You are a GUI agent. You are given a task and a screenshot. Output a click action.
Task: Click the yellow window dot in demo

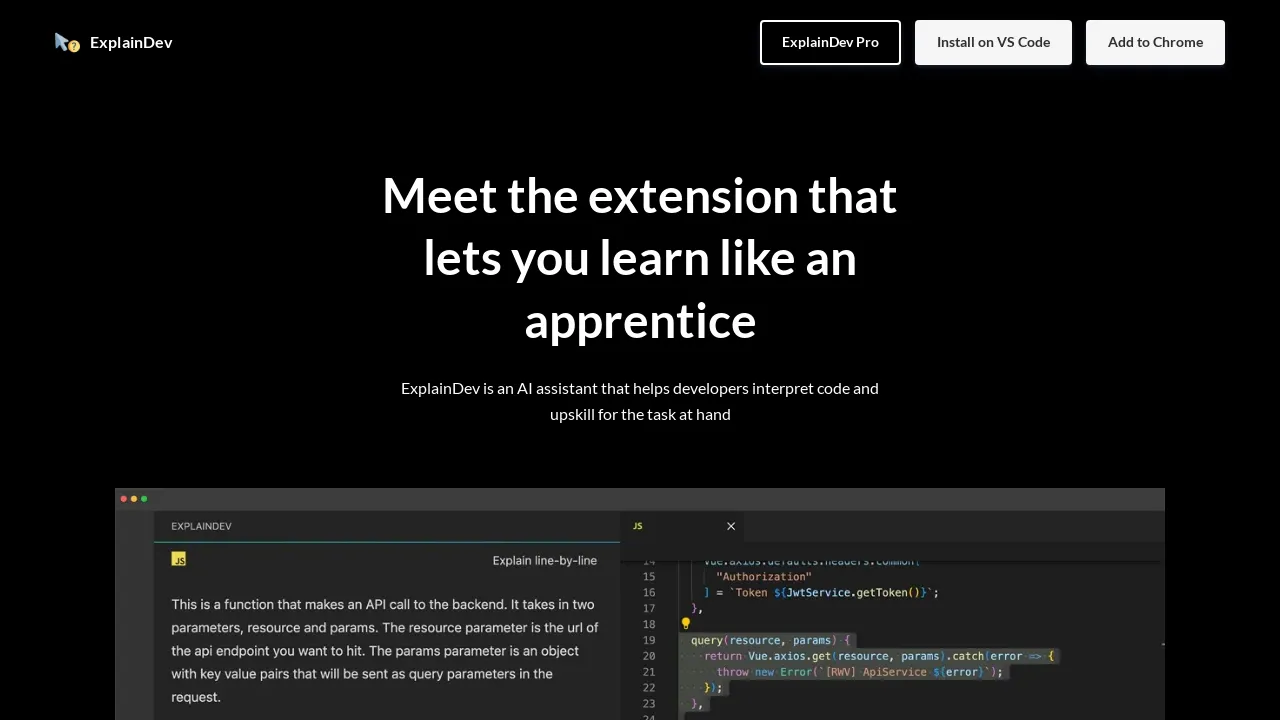[134, 498]
